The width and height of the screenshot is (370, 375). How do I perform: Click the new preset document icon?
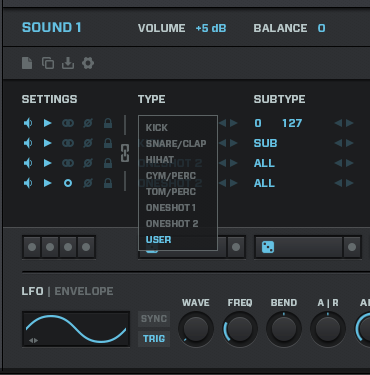point(27,63)
